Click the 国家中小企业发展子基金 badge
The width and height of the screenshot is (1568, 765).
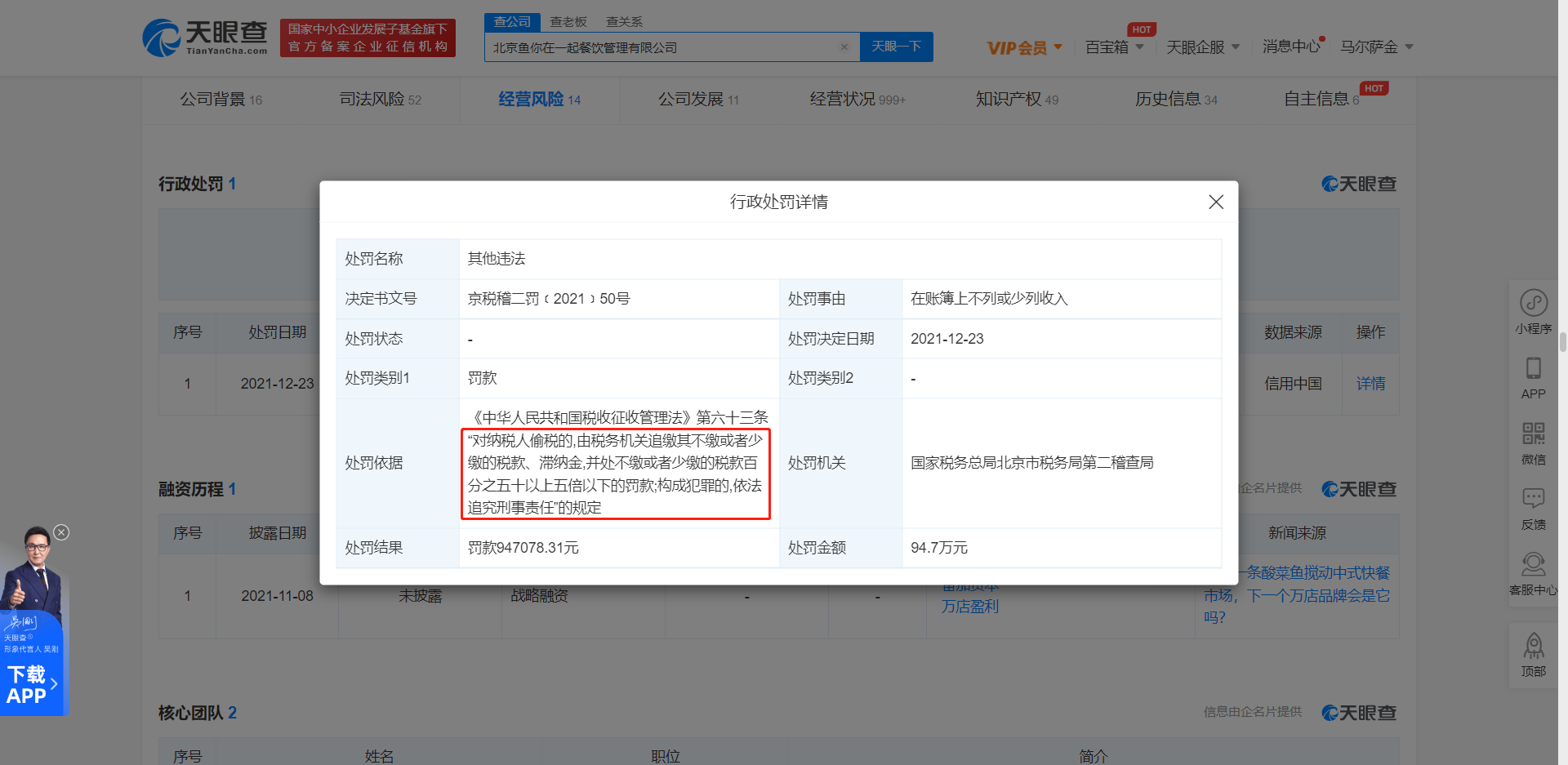coord(367,38)
